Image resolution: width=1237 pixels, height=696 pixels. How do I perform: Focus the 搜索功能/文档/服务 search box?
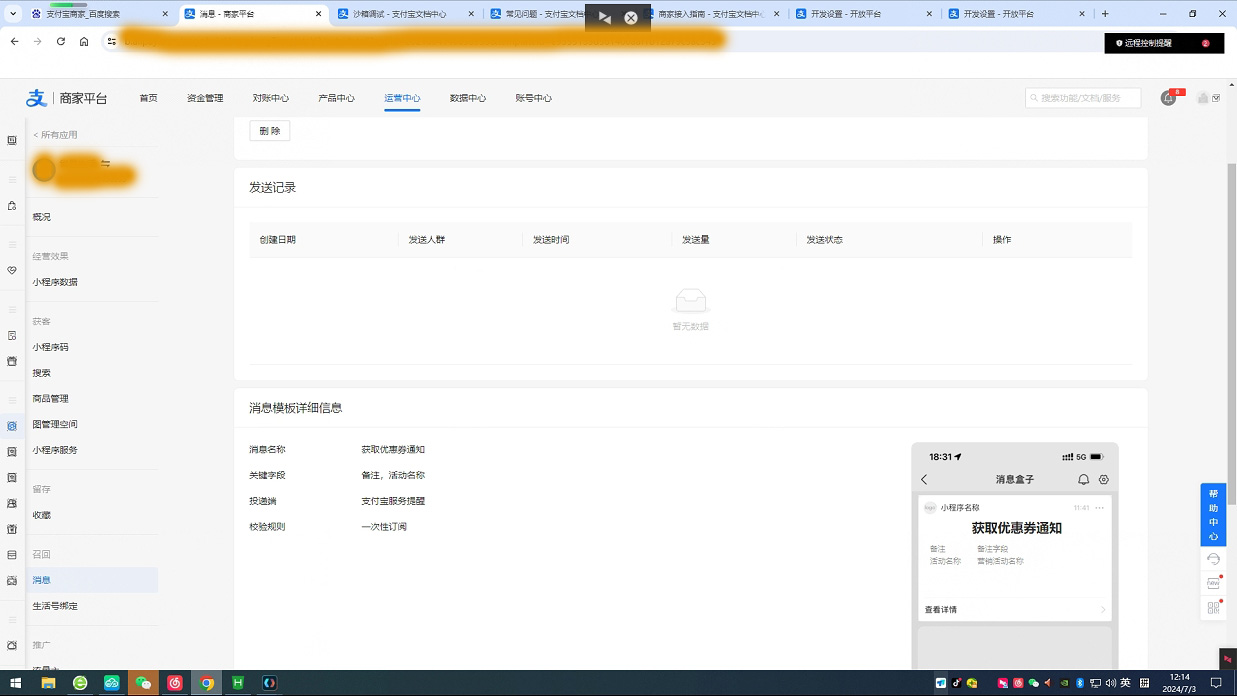point(1083,98)
